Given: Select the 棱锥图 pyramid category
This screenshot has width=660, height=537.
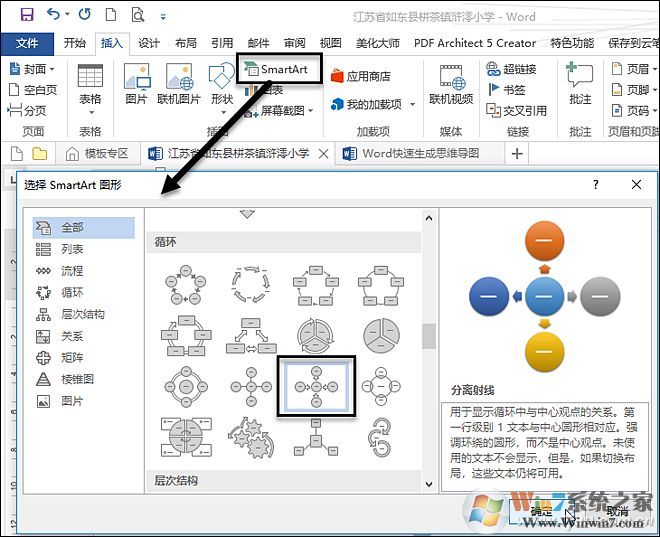Looking at the screenshot, I should pos(76,379).
